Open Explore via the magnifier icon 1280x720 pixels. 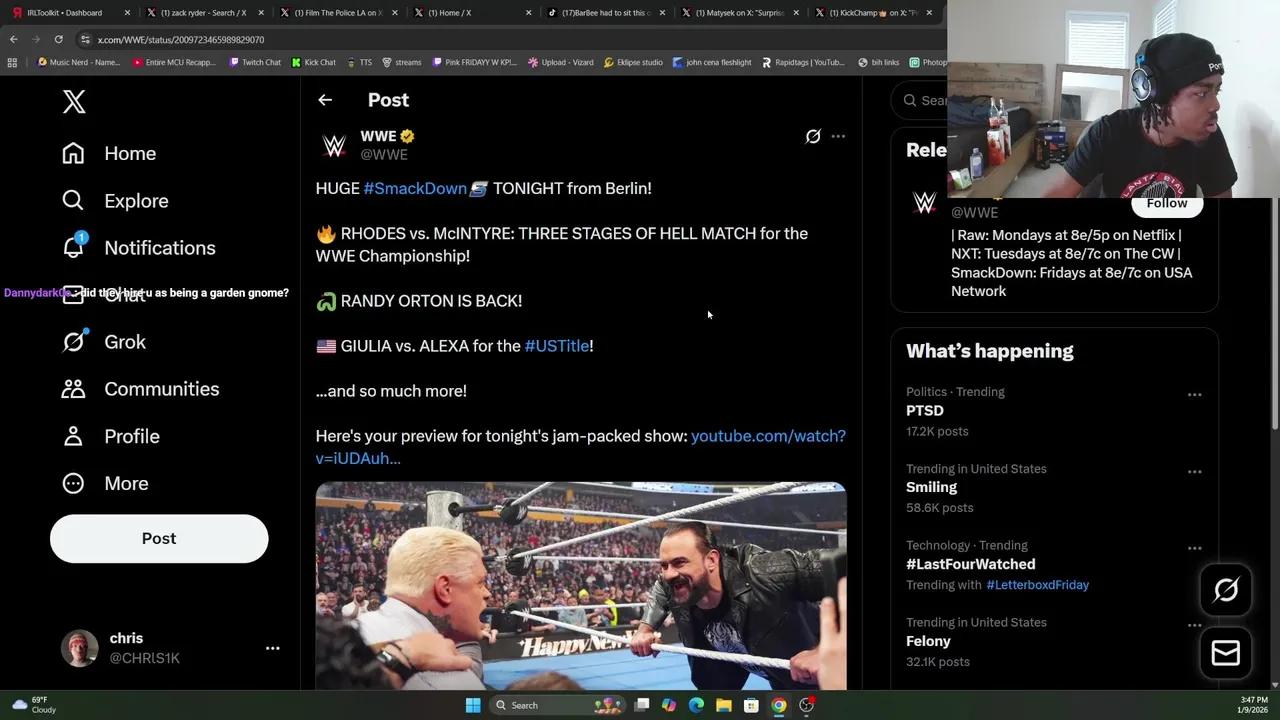pos(73,200)
